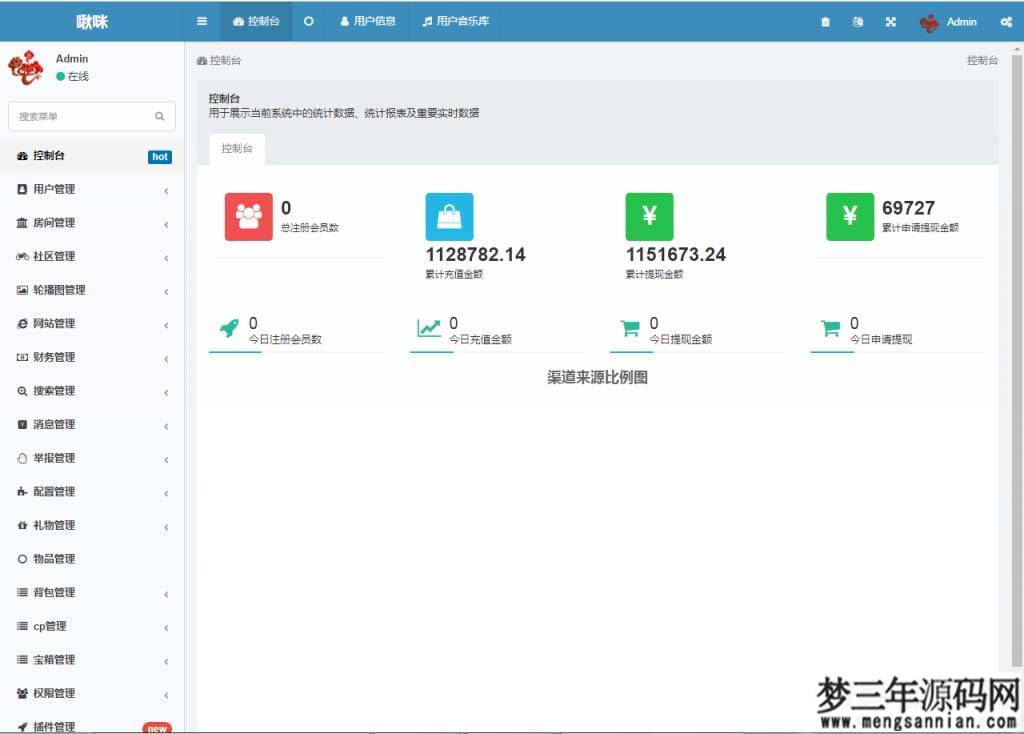This screenshot has width=1024, height=734.
Task: Click the green ¥ withdrawal icon
Action: click(650, 215)
